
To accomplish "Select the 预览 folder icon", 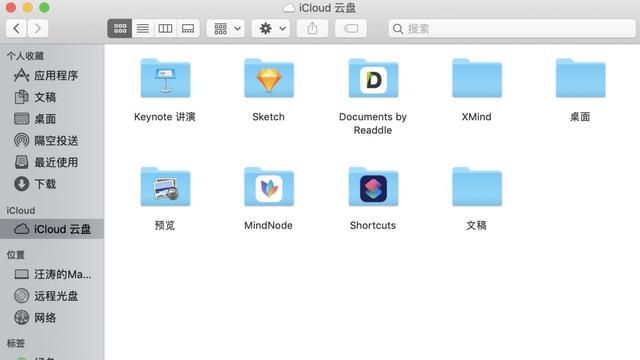I will [x=165, y=187].
